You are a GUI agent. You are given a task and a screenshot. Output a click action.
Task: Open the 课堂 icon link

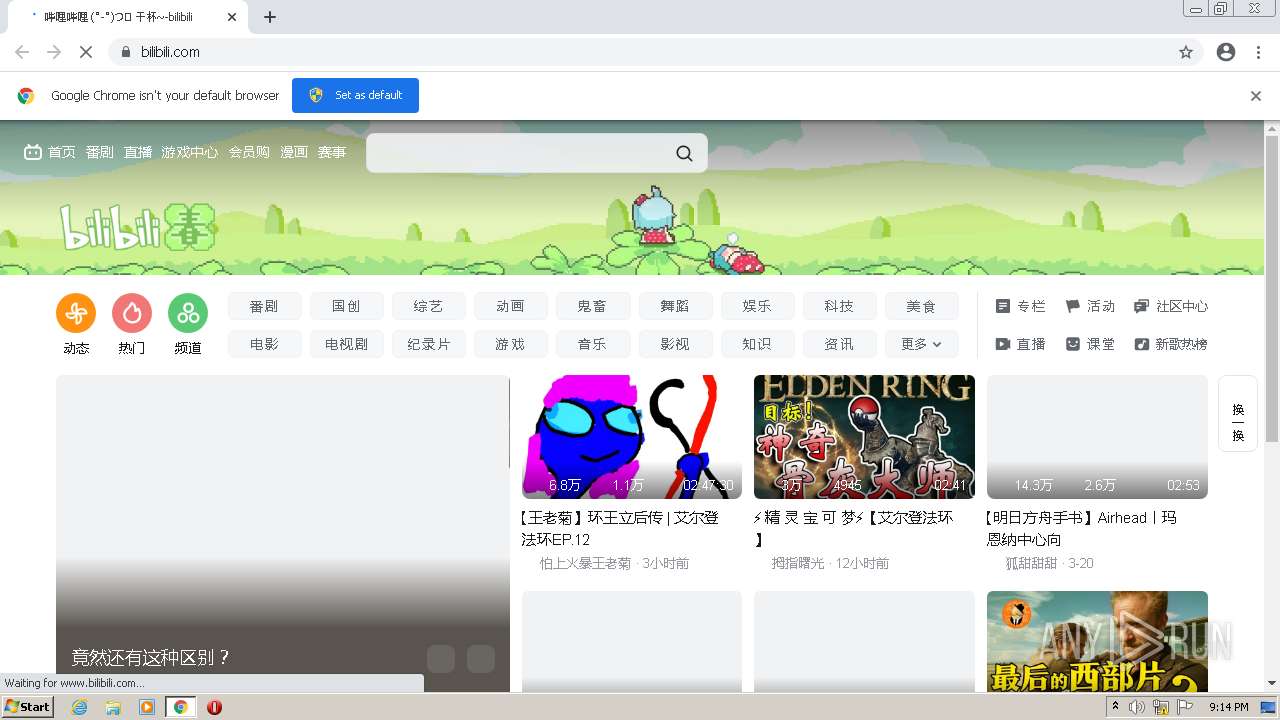[1090, 344]
